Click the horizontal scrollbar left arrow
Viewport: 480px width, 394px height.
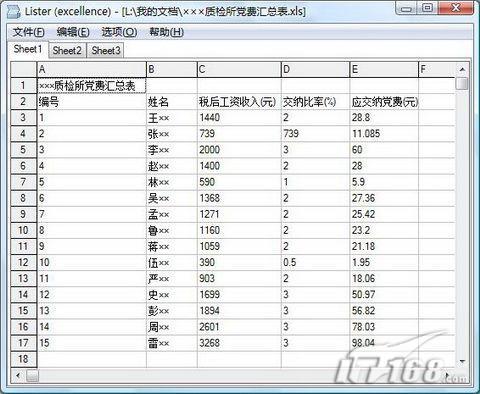pos(18,375)
